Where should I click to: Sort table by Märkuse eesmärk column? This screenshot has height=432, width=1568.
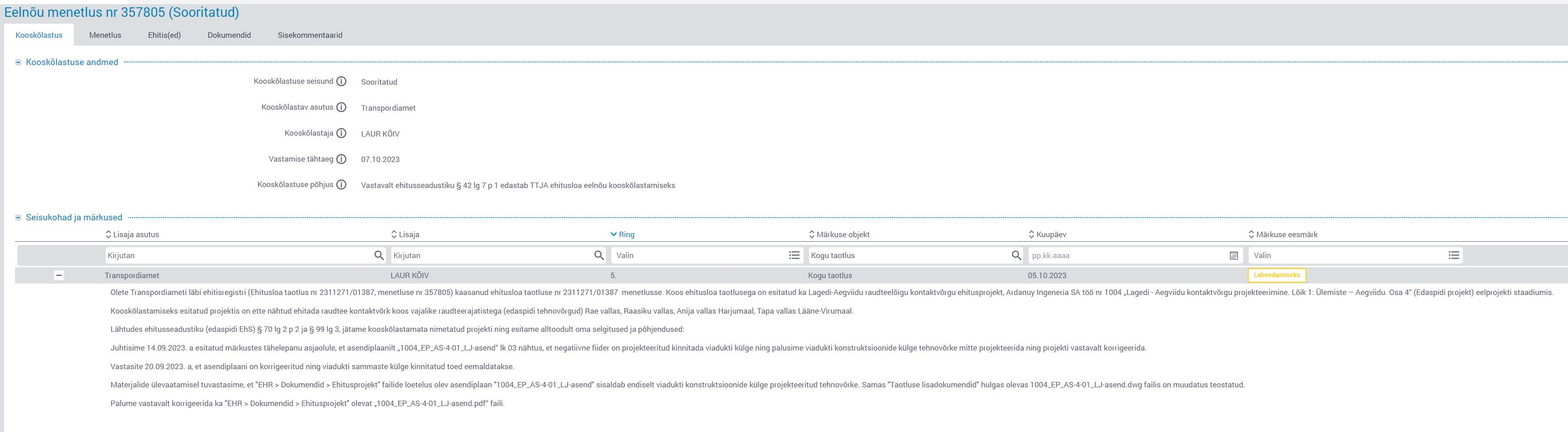[x=1282, y=234]
